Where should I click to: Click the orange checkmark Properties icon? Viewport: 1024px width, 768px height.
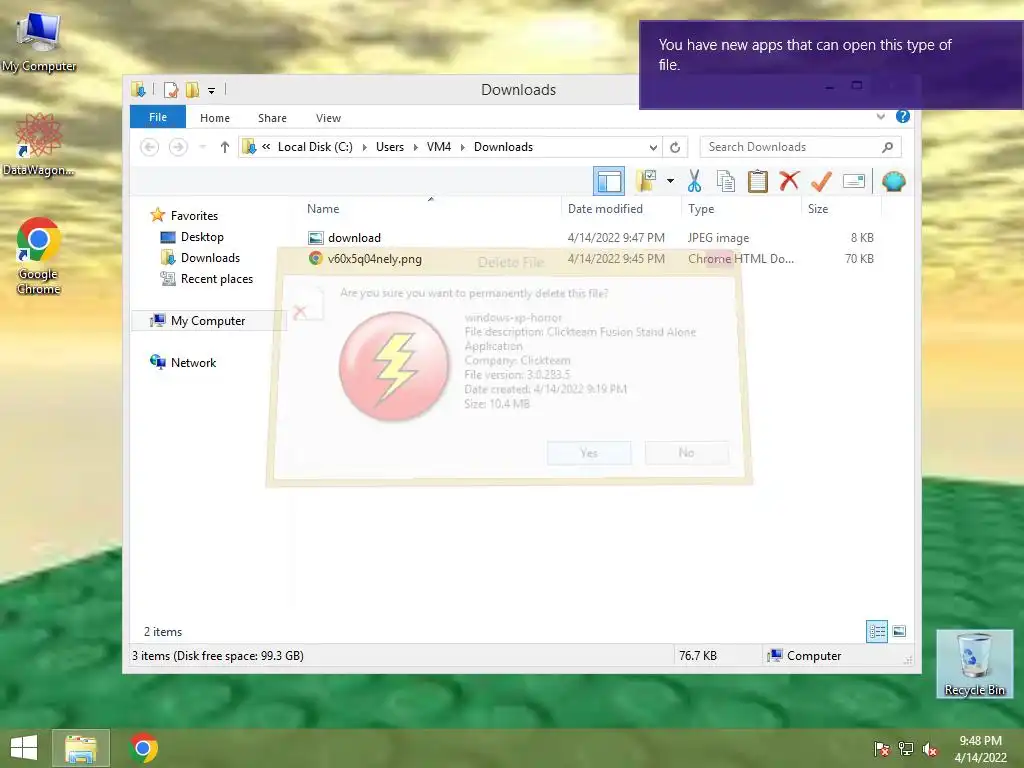pos(821,181)
